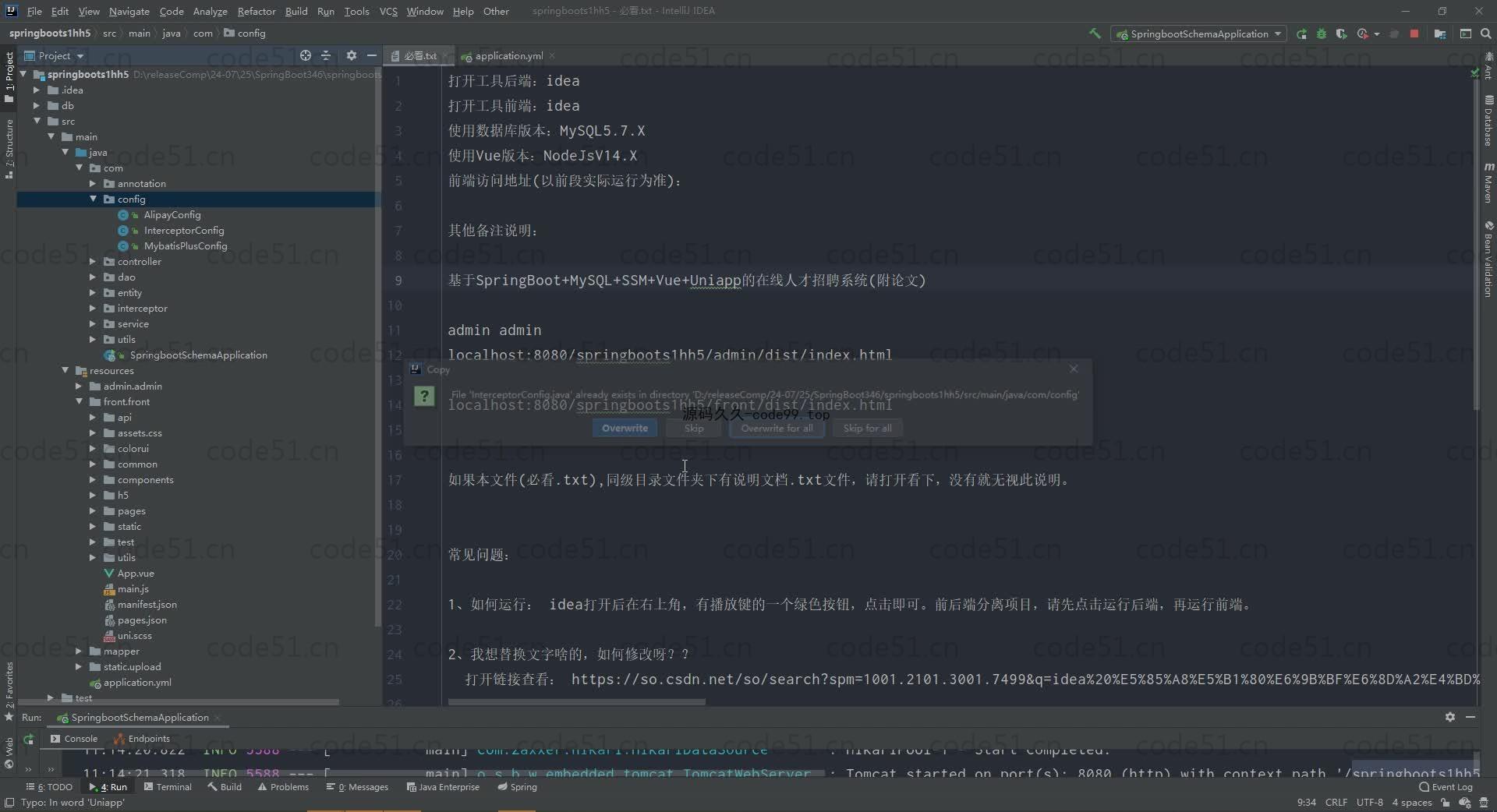Viewport: 1497px width, 812px height.
Task: Click Skip for all button
Action: click(867, 428)
